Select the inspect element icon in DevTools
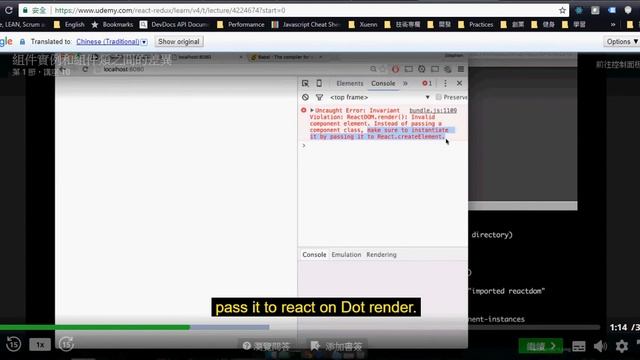The image size is (640, 360). (x=305, y=83)
